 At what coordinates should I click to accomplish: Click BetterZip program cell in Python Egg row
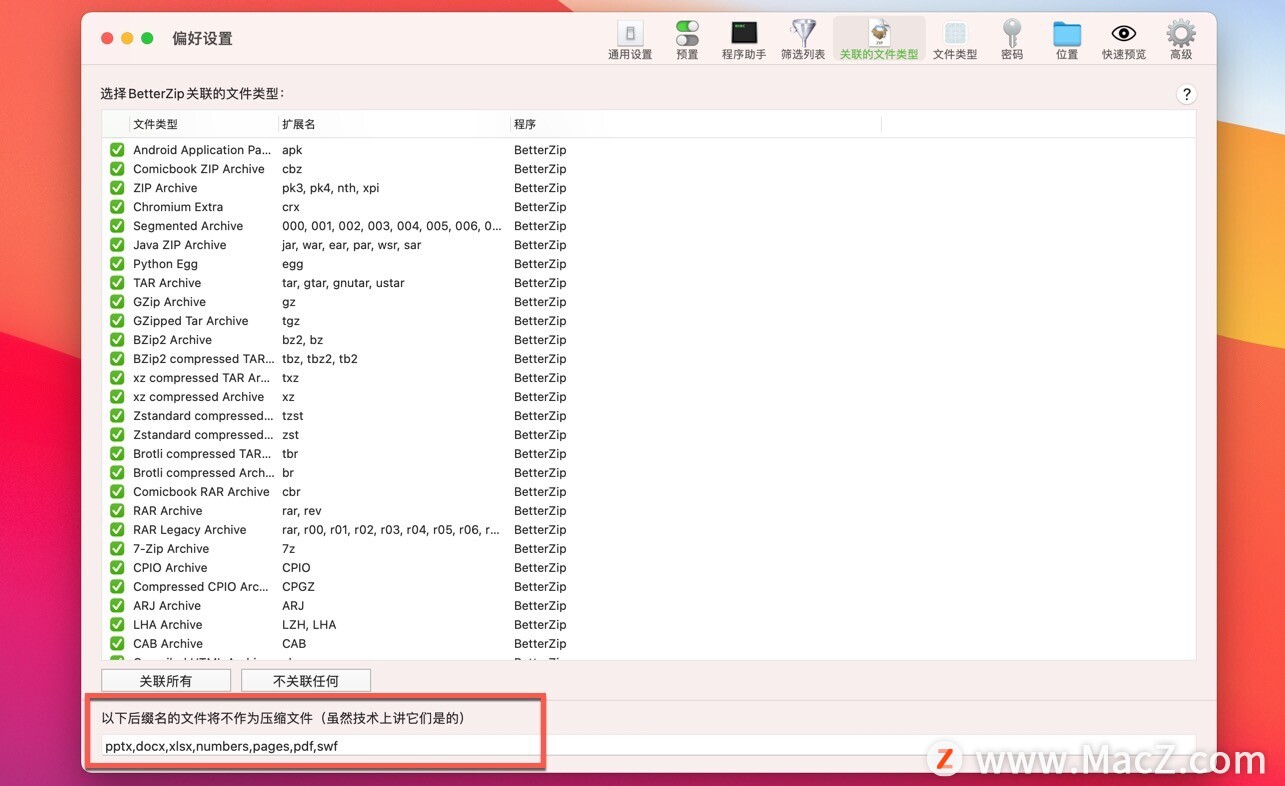pos(540,264)
